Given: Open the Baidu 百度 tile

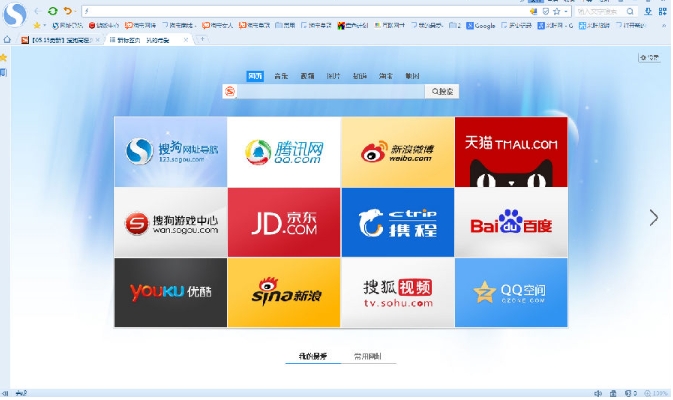Looking at the screenshot, I should 511,222.
